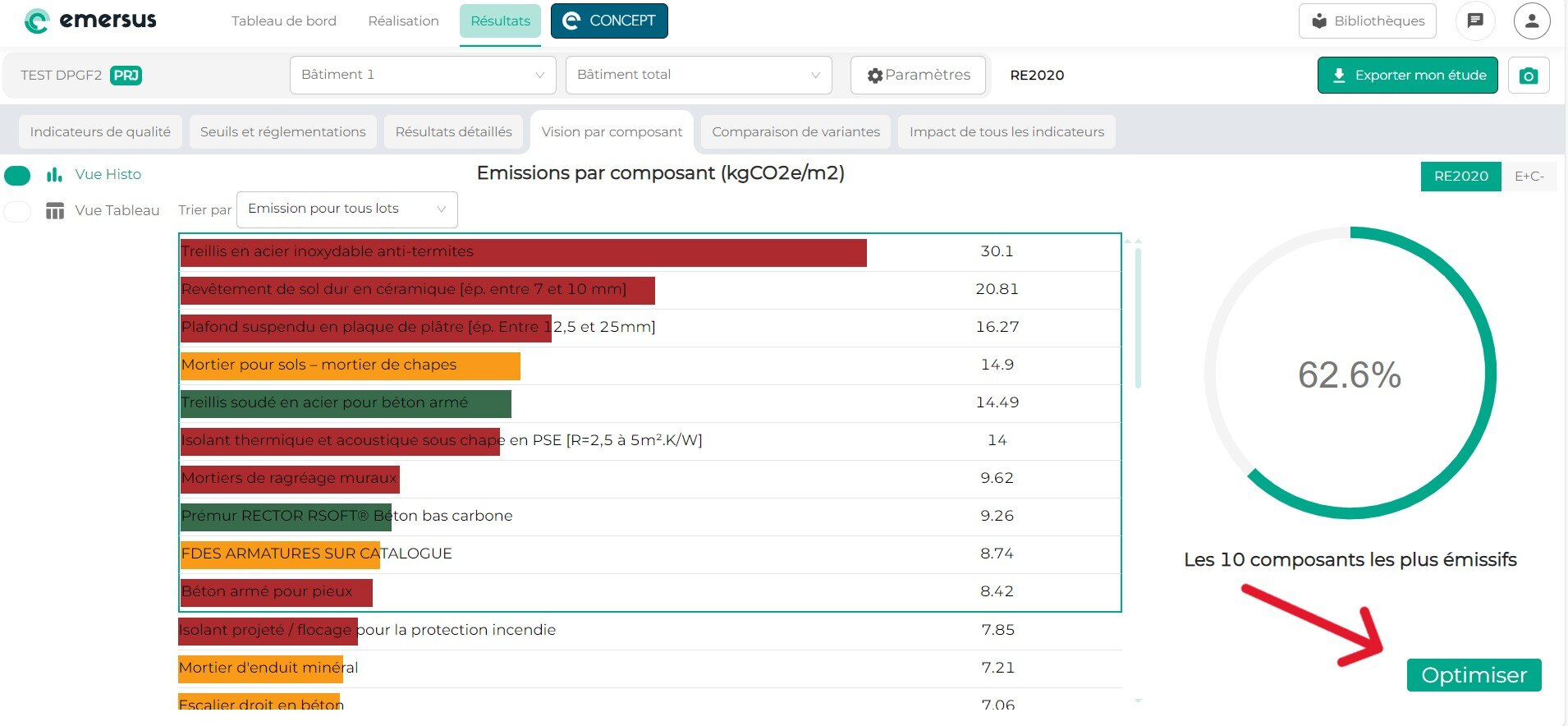Click the Mortiers de ragréage muraux bar

[x=290, y=480]
